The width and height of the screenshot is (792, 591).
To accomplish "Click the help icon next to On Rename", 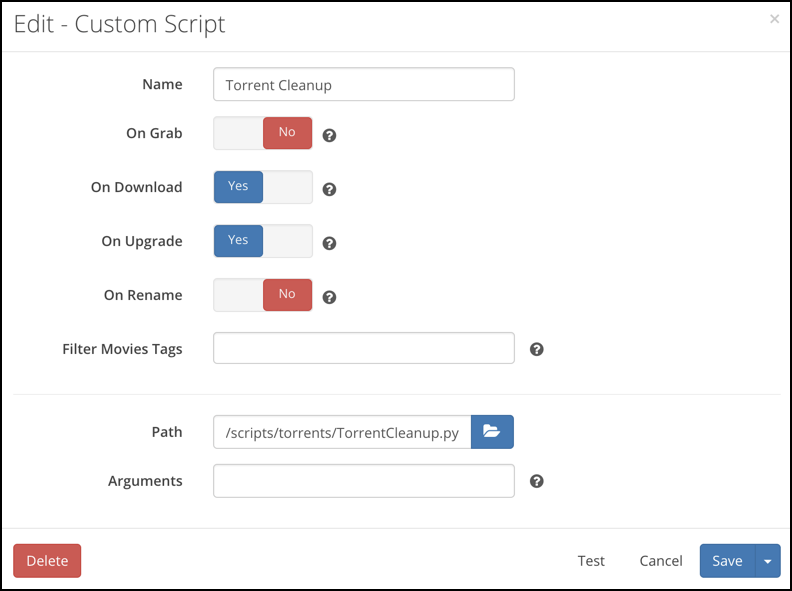I will tap(329, 296).
